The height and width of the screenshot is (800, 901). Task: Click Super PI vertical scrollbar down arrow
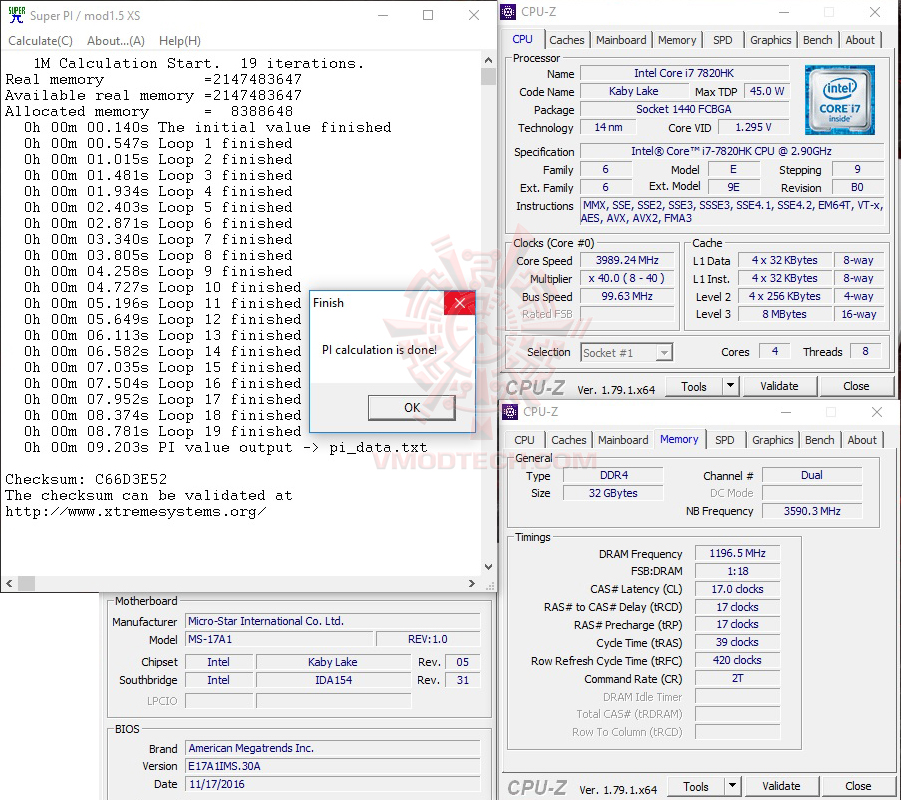coord(488,567)
